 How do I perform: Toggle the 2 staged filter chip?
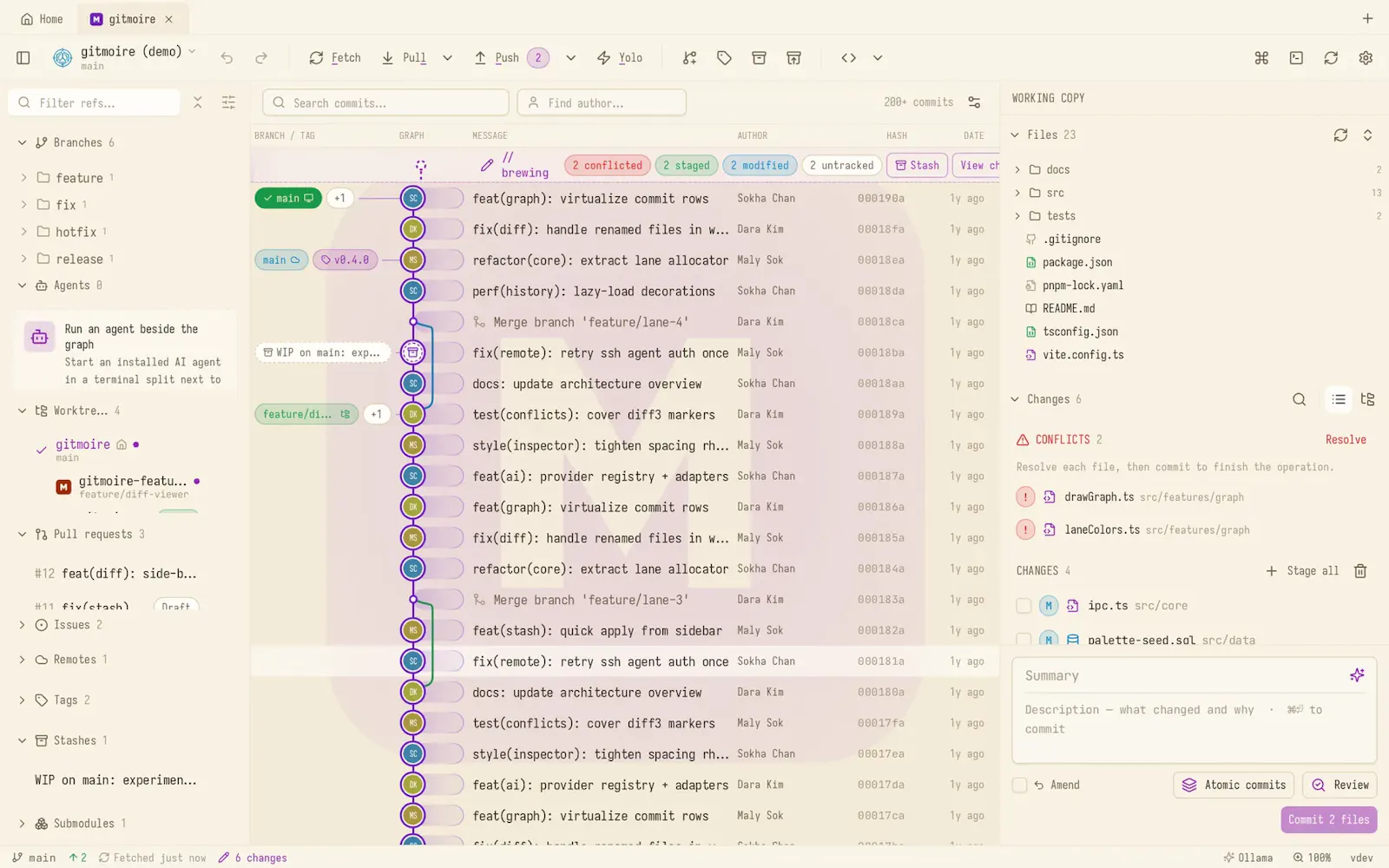(x=687, y=165)
